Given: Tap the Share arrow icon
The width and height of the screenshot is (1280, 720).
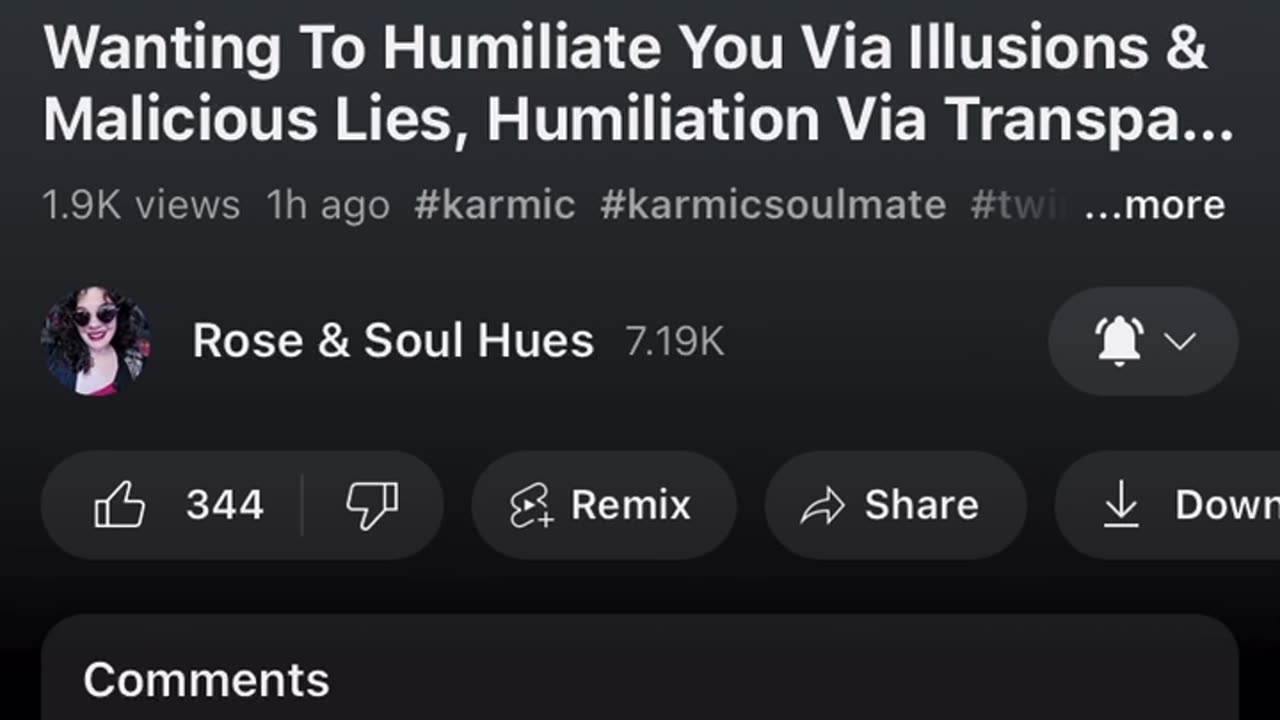Looking at the screenshot, I should (823, 506).
